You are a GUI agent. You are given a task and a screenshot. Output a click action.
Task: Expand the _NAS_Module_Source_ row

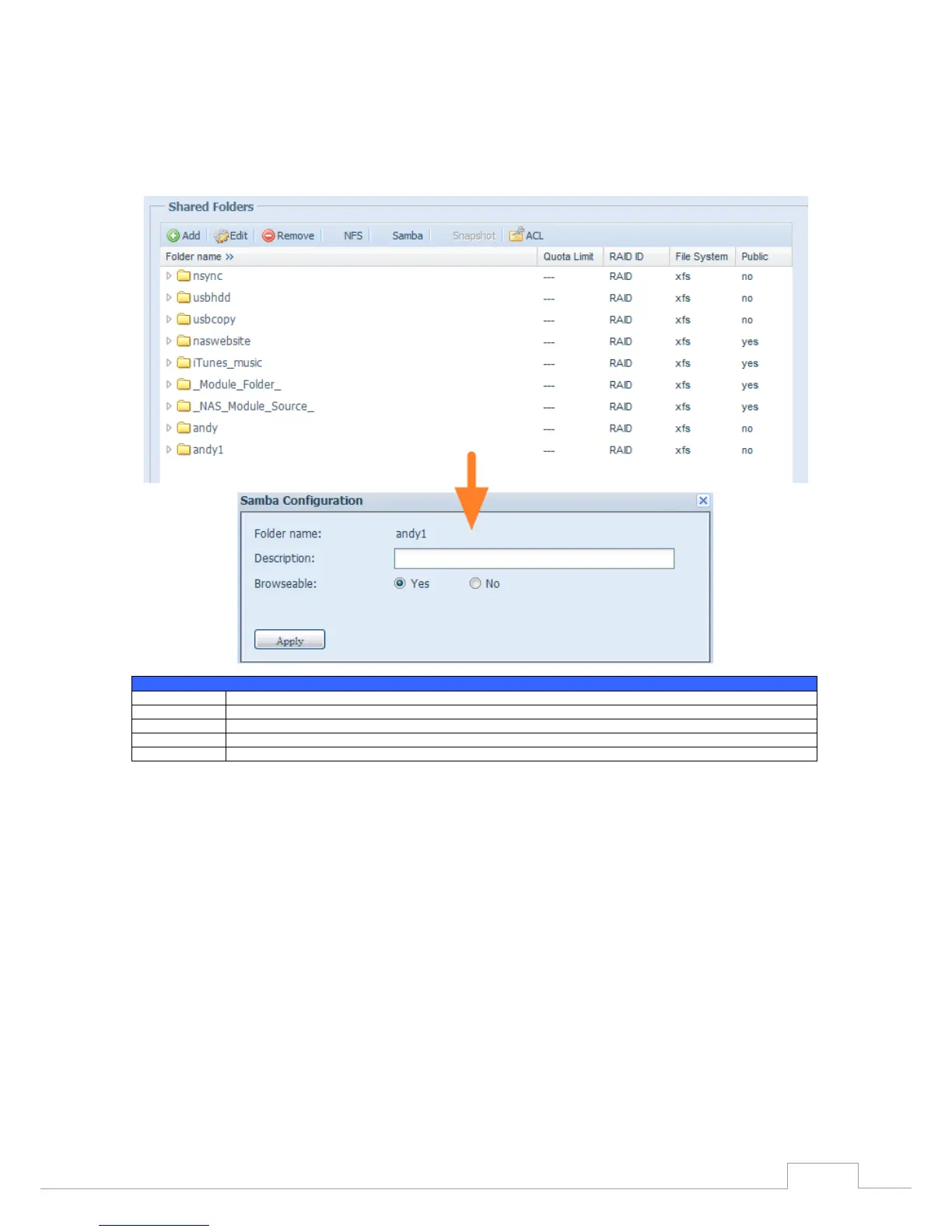169,407
